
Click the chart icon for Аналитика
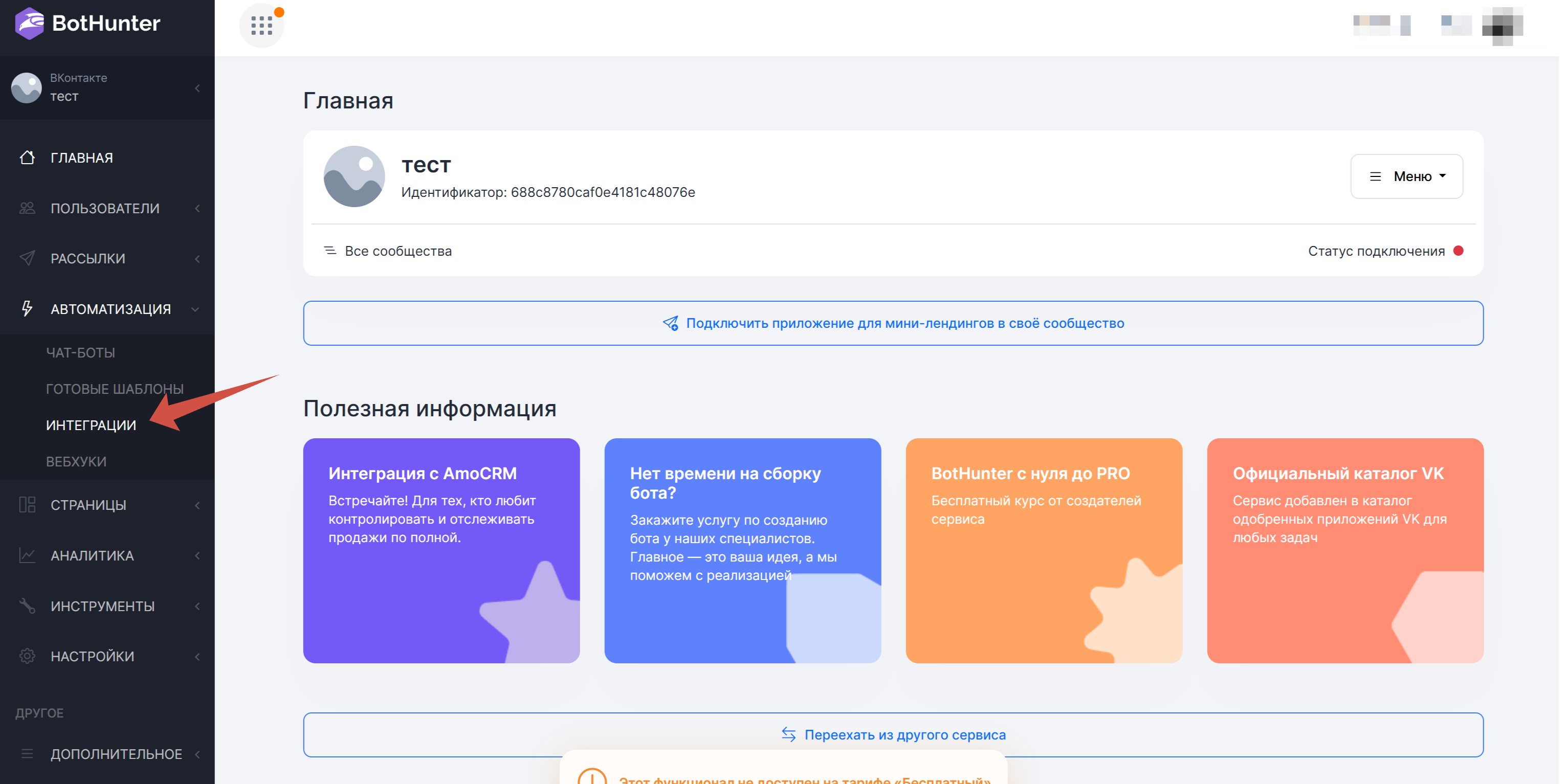[27, 555]
